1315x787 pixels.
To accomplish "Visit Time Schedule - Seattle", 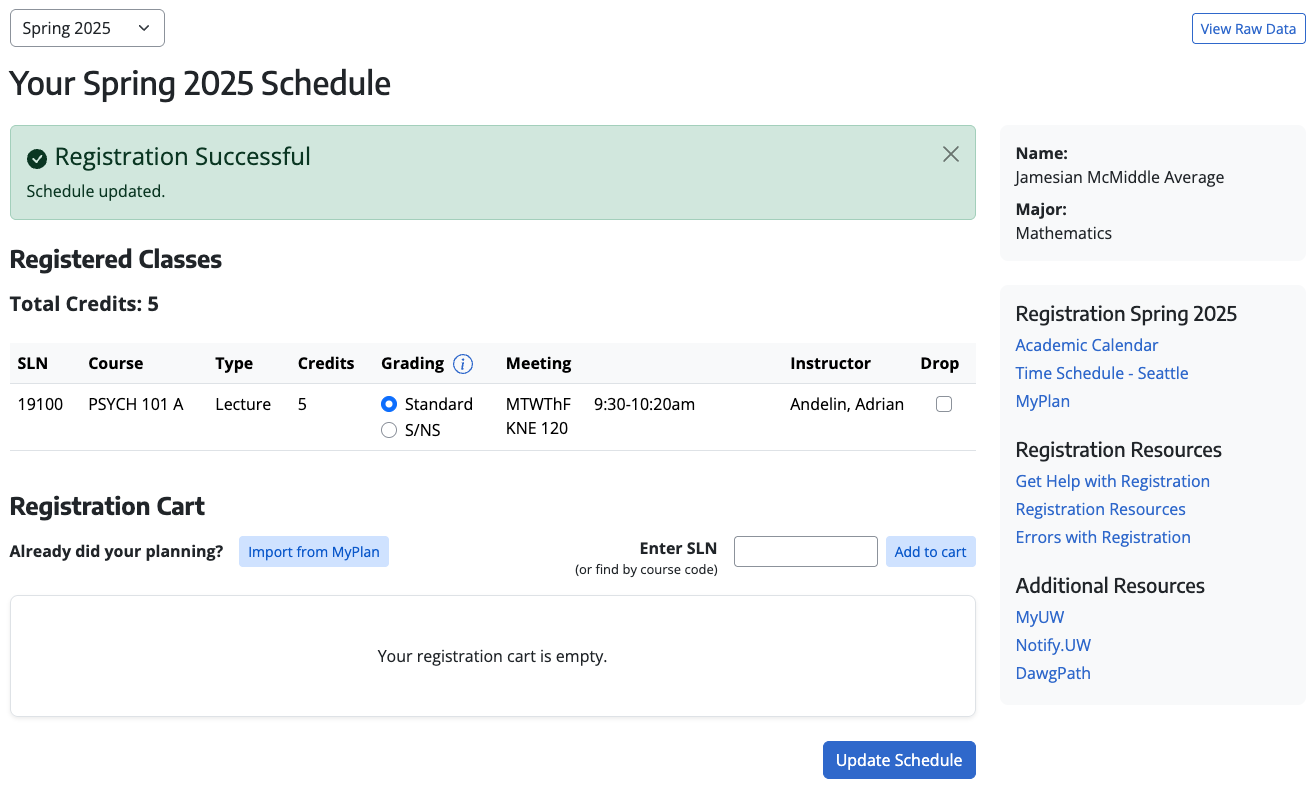I will (x=1101, y=372).
